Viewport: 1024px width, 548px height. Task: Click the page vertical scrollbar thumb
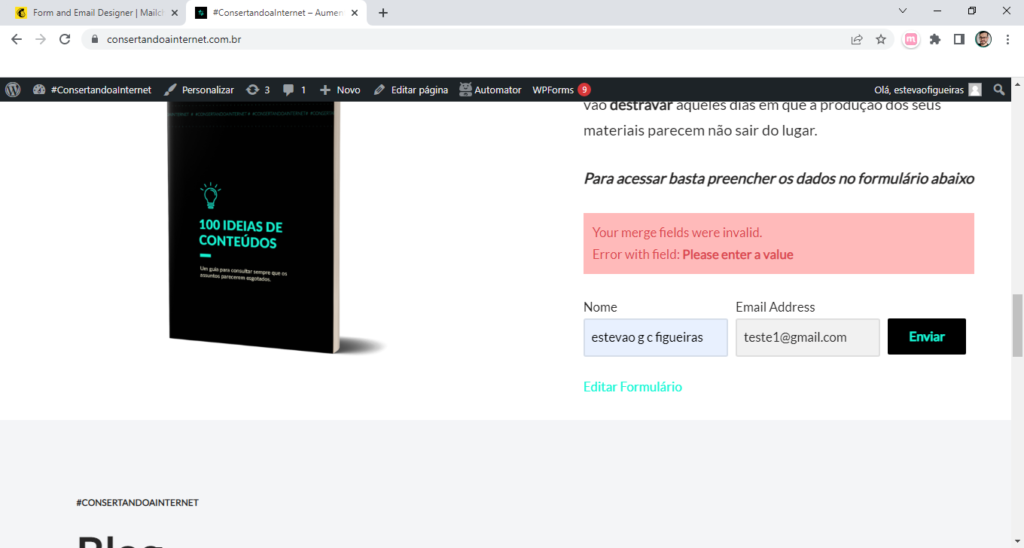tap(1017, 325)
